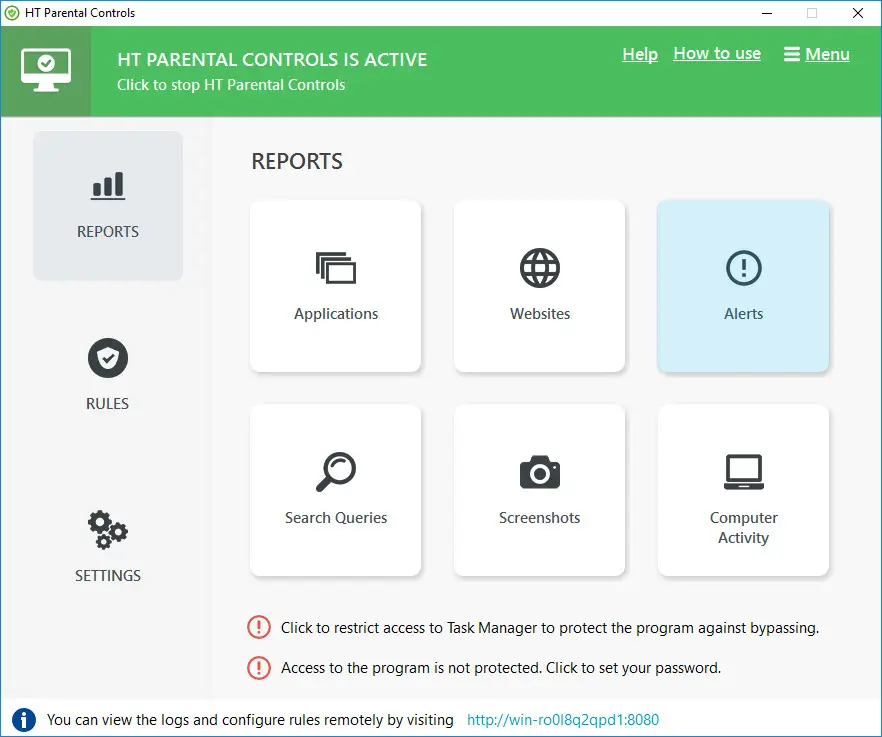882x737 pixels.
Task: Open the remote access URL link
Action: [x=563, y=720]
